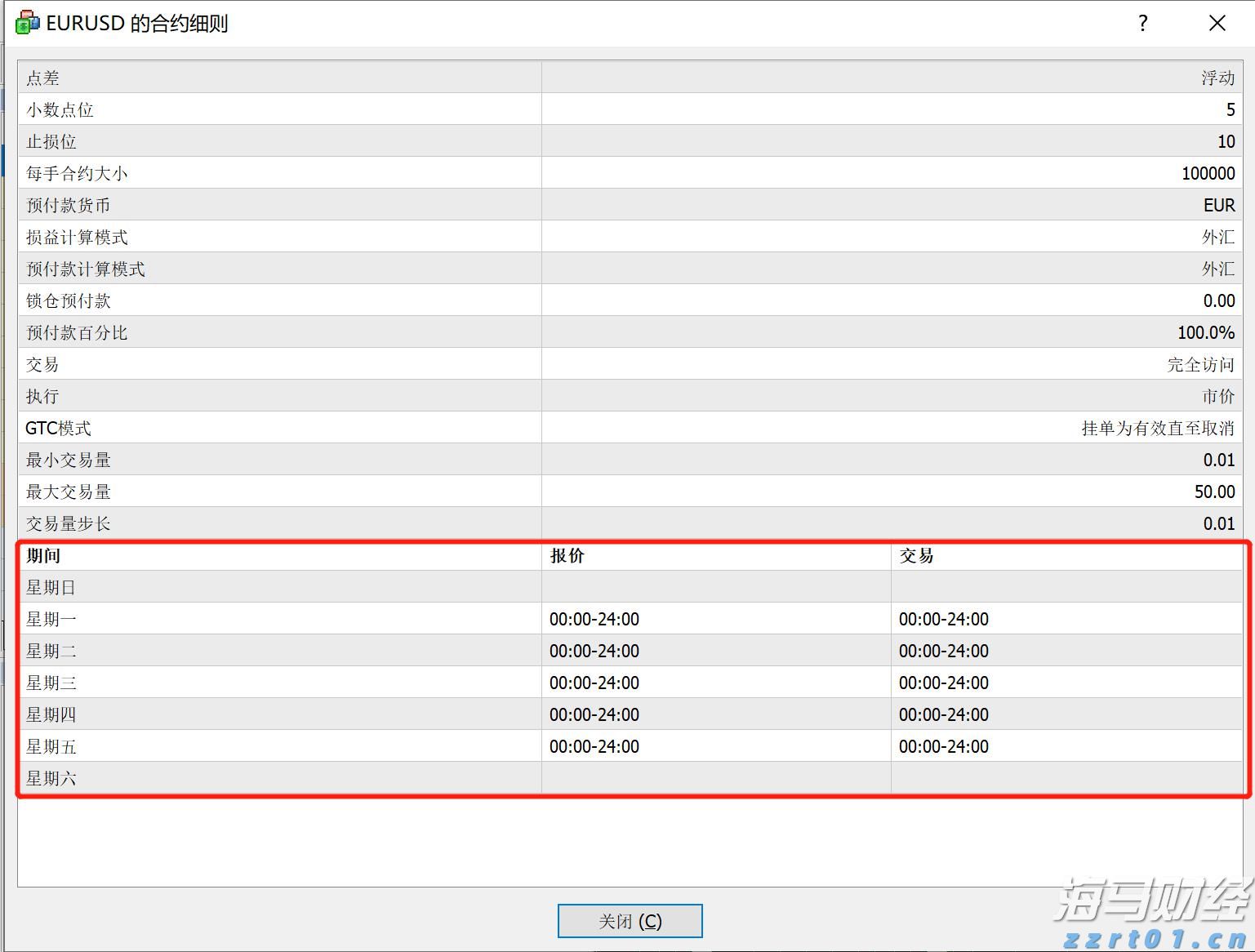Select 星期三 quote time 00:00-24:00
Screen dimensions: 1255x952
tap(594, 682)
